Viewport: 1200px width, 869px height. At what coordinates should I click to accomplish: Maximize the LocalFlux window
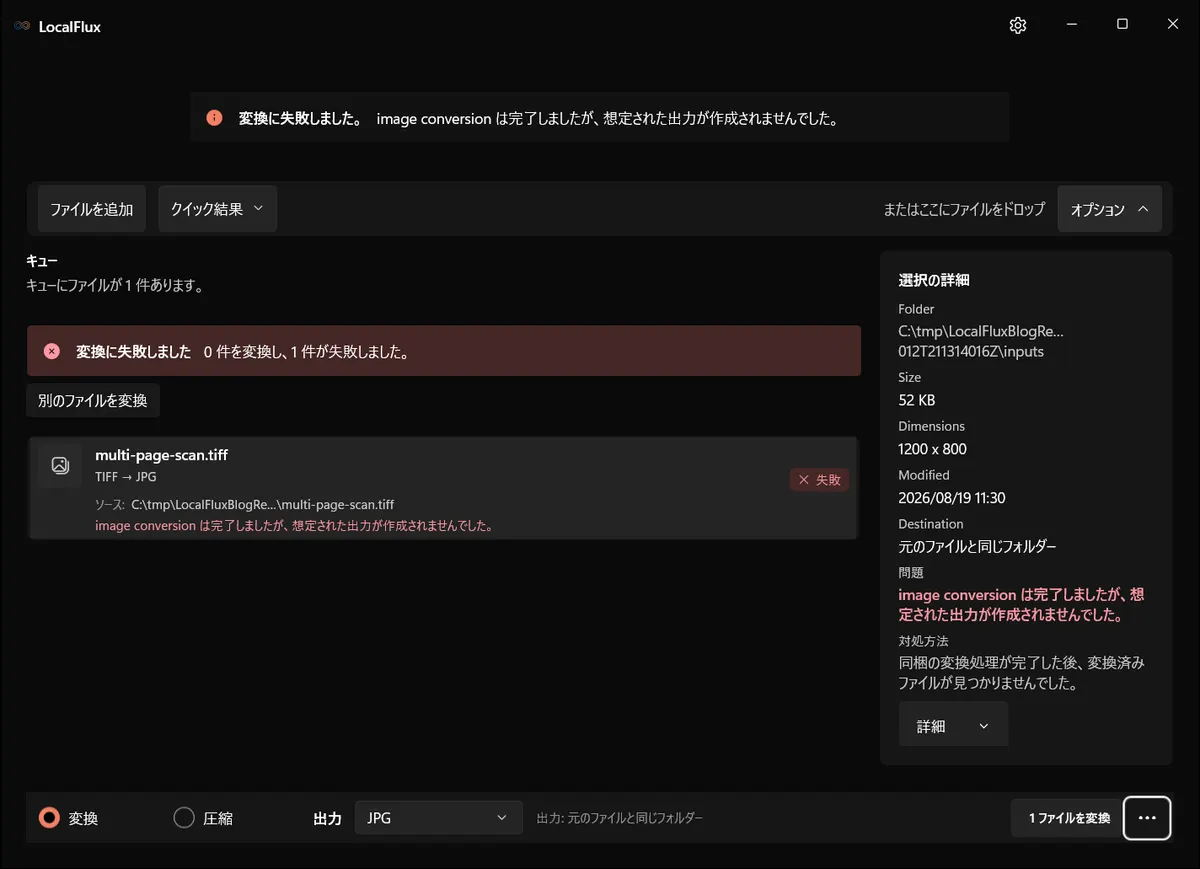tap(1122, 25)
